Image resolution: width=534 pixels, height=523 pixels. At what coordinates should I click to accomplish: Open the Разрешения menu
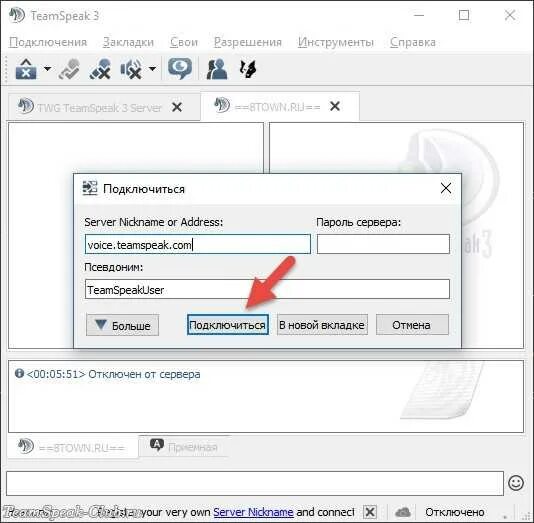pos(248,42)
